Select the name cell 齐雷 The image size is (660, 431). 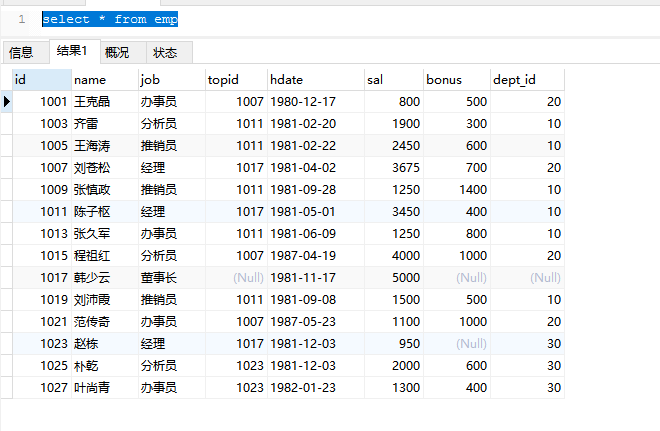[105, 123]
